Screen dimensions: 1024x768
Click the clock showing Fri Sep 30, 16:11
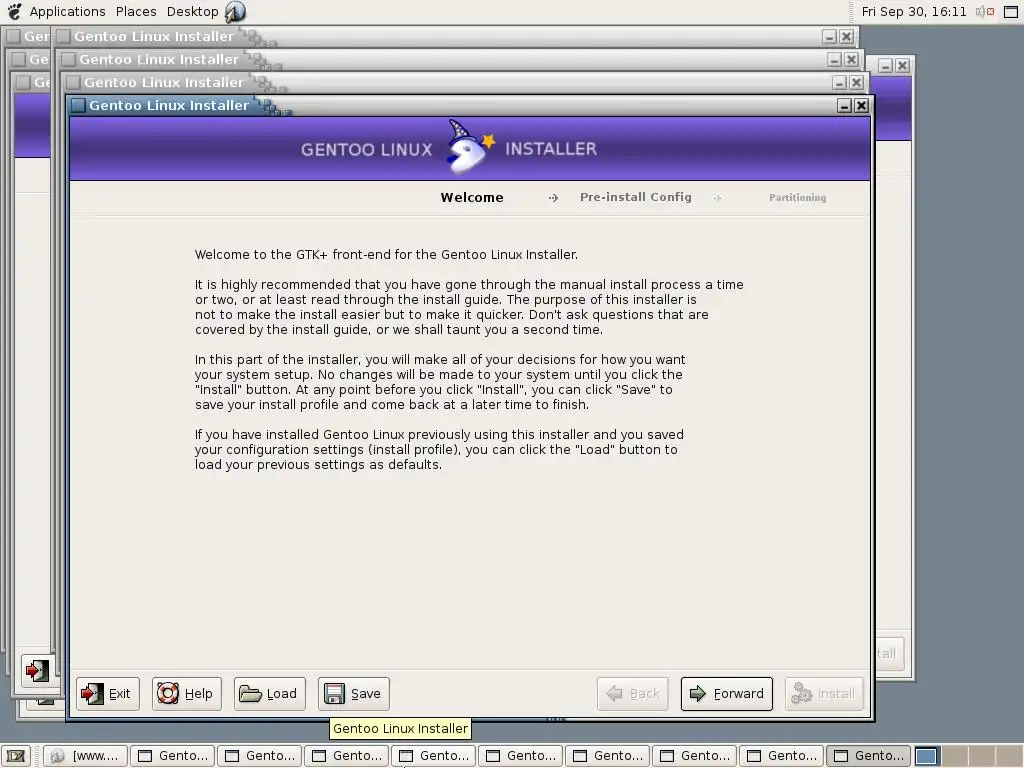point(914,11)
